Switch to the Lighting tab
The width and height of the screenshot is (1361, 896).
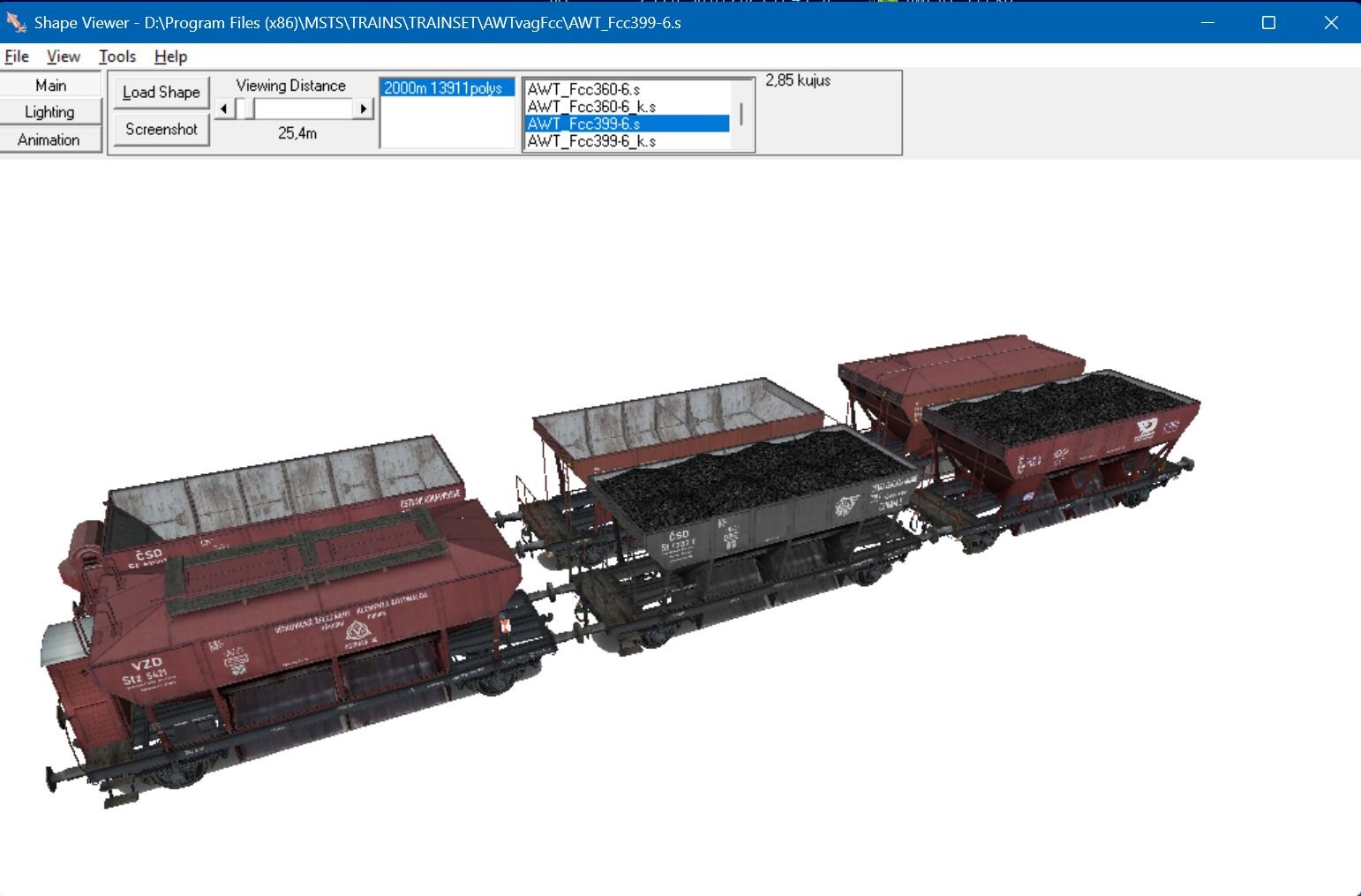(50, 112)
